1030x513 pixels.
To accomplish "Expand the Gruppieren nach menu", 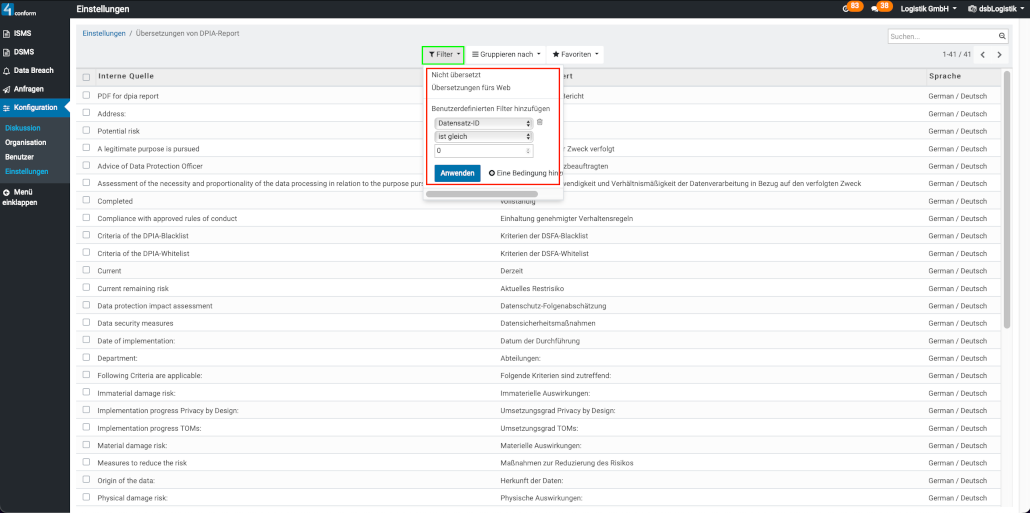I will click(506, 54).
